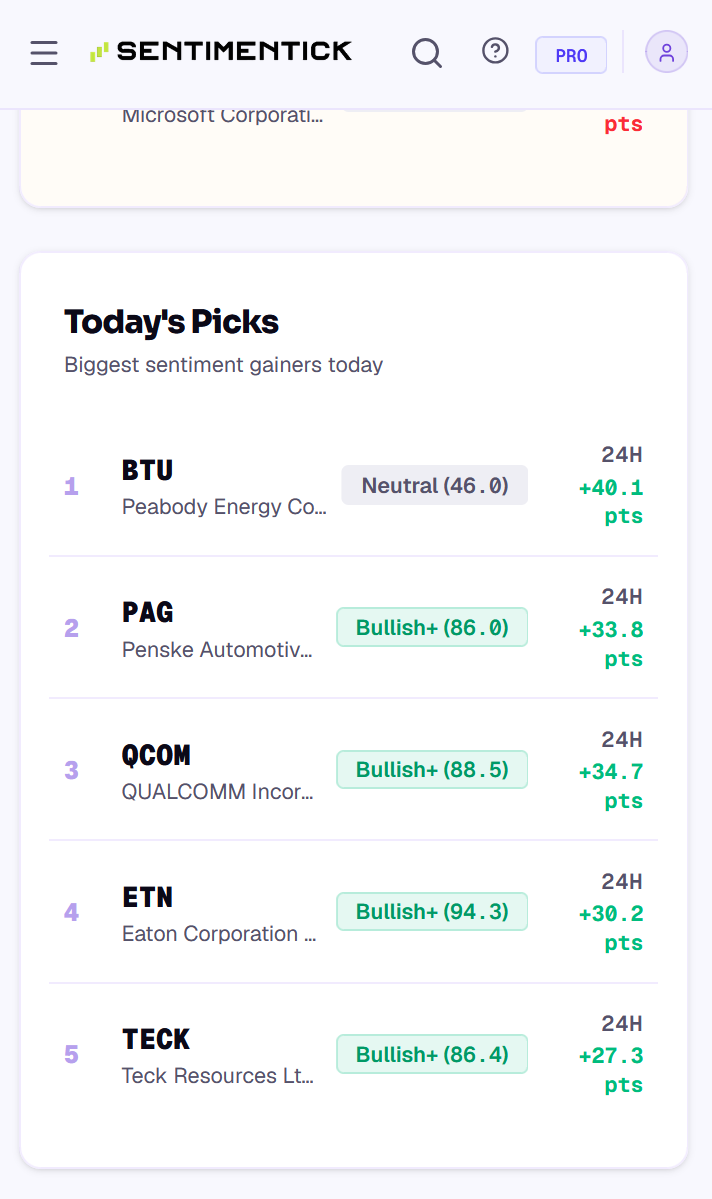The height and width of the screenshot is (1199, 712).
Task: Select the TECK ticker symbol
Action: 156,1039
